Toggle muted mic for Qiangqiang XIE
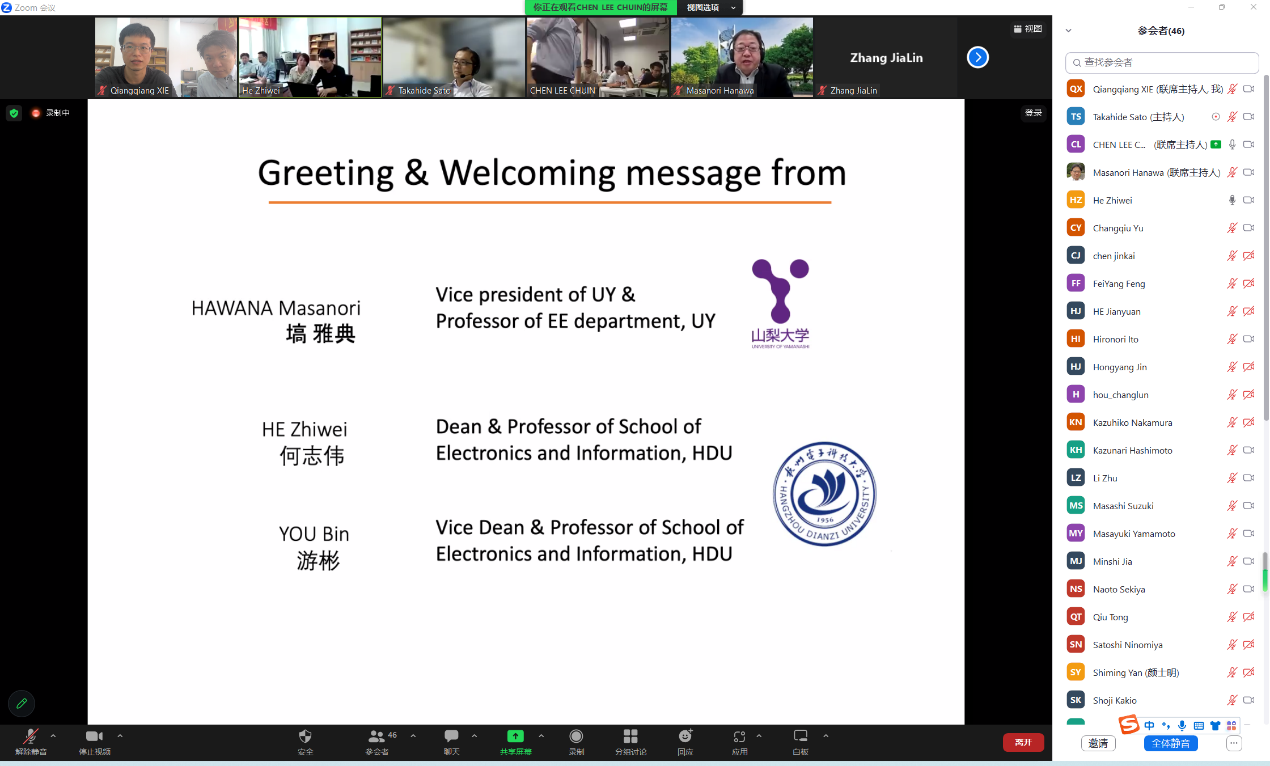The height and width of the screenshot is (766, 1270). pyautogui.click(x=1232, y=89)
